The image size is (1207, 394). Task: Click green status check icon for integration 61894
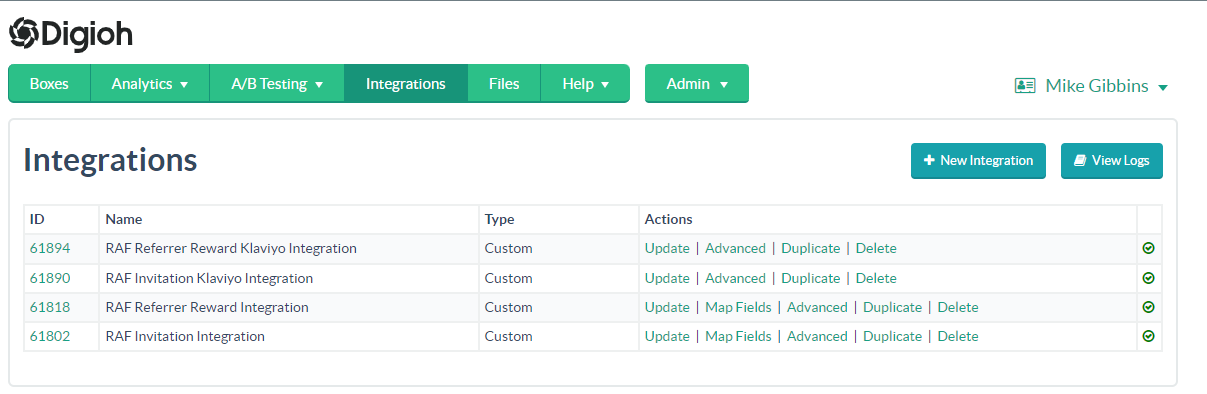[x=1148, y=248]
